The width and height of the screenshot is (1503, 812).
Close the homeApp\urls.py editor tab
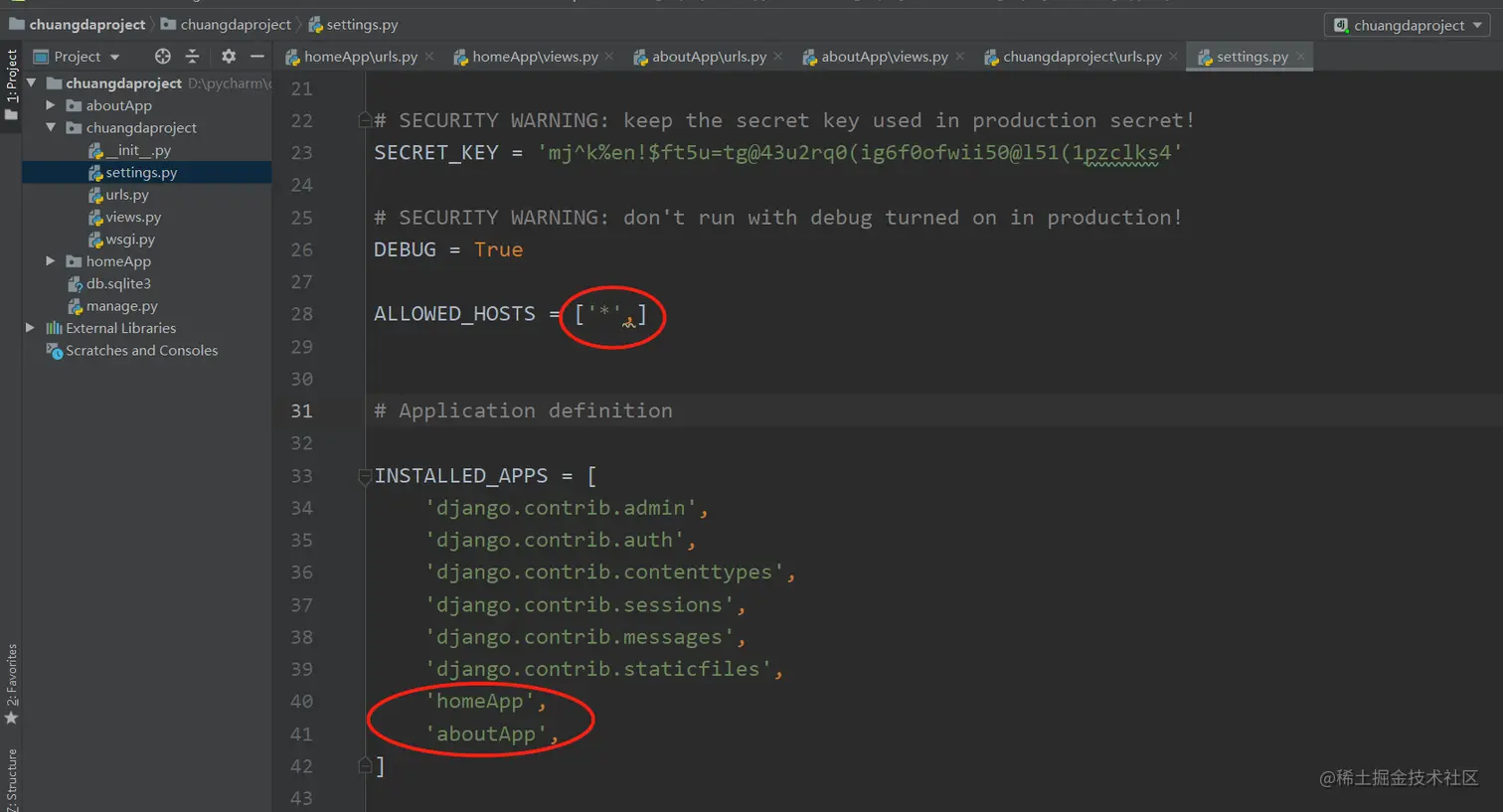coord(429,57)
